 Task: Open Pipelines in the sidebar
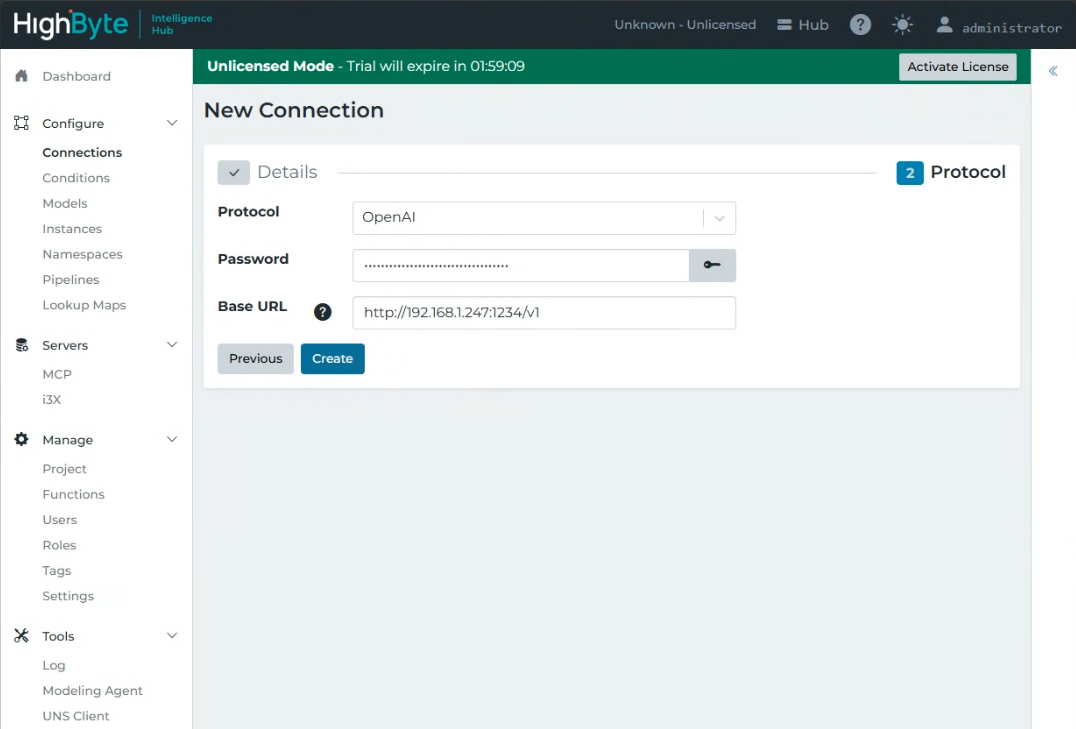click(x=71, y=279)
